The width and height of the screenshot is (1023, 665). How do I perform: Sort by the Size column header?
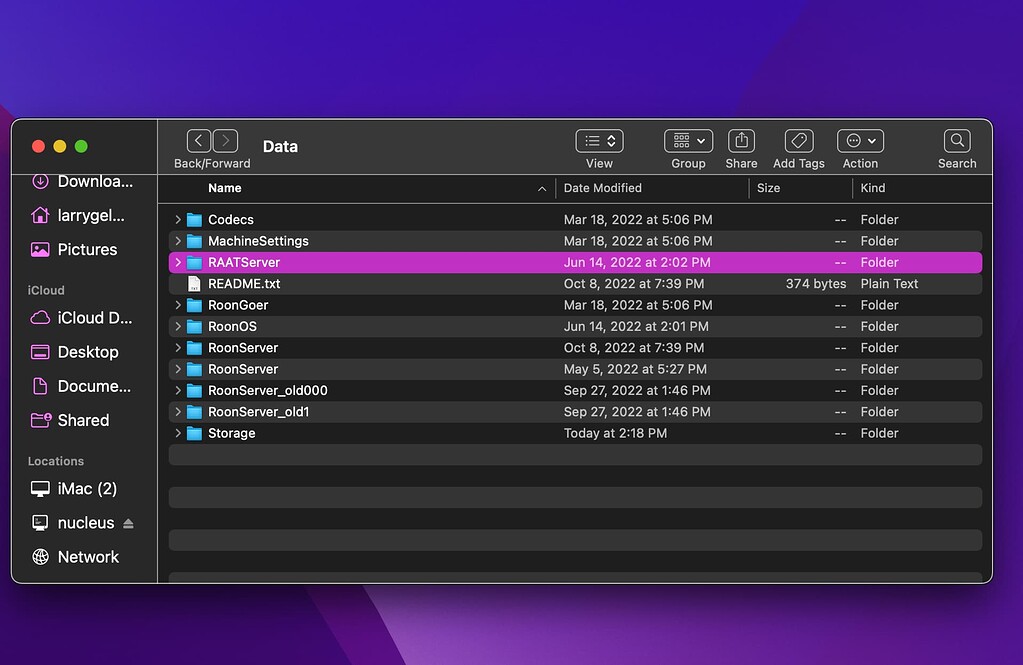point(769,188)
